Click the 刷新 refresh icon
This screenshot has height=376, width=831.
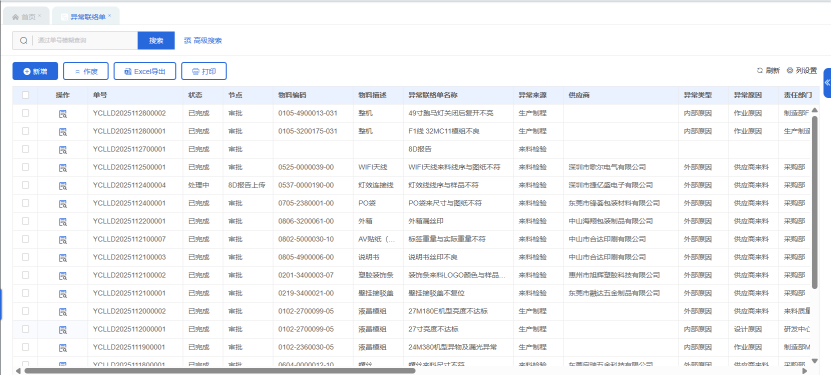pyautogui.click(x=759, y=71)
